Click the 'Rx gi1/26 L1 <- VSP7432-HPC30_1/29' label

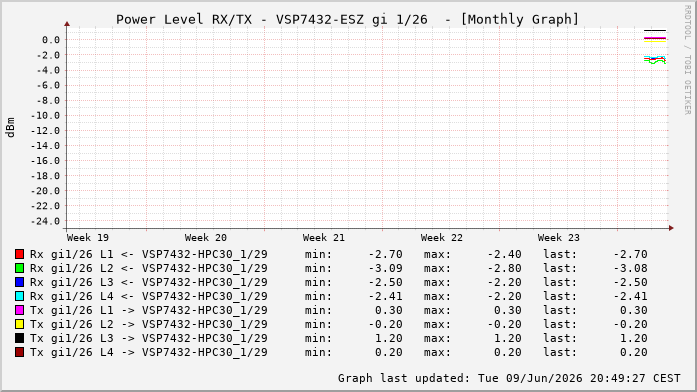pos(148,255)
